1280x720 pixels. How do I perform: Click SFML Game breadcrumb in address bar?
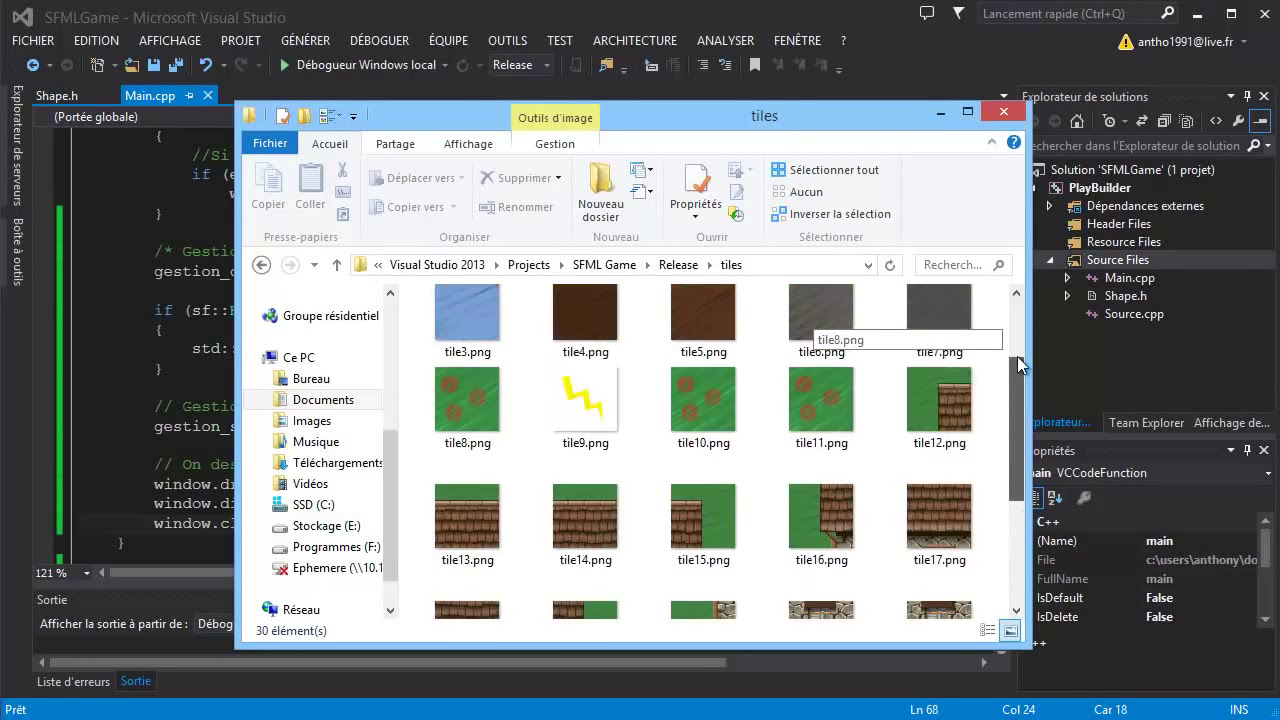click(604, 265)
